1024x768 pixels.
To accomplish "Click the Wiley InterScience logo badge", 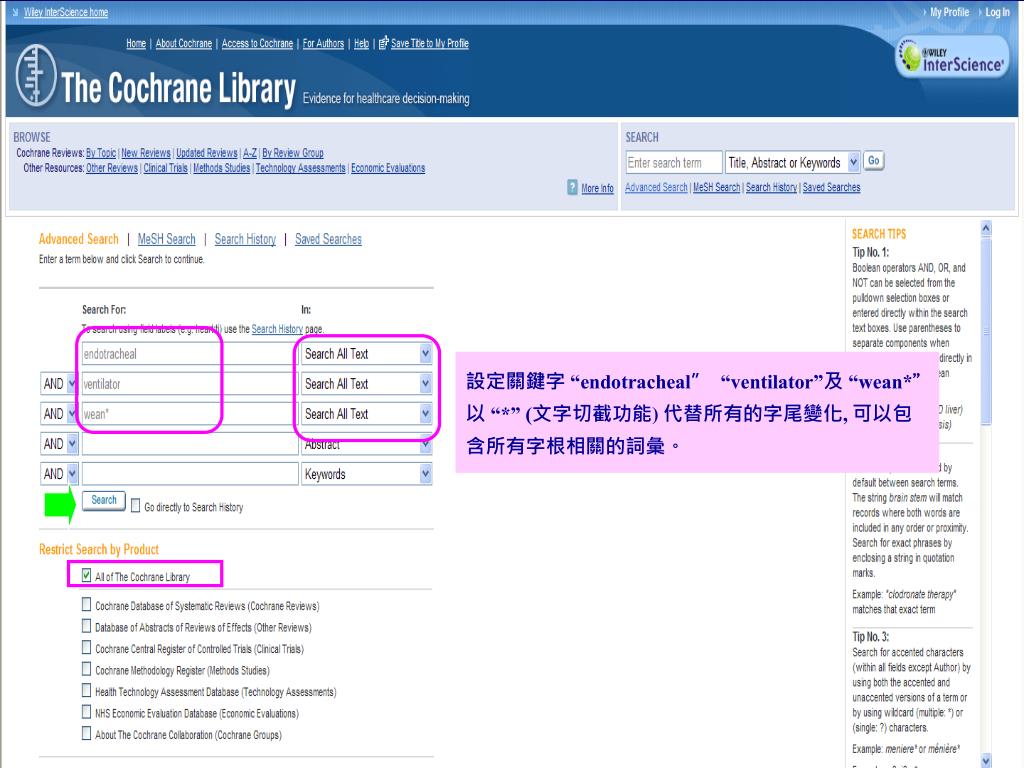I will (x=952, y=57).
